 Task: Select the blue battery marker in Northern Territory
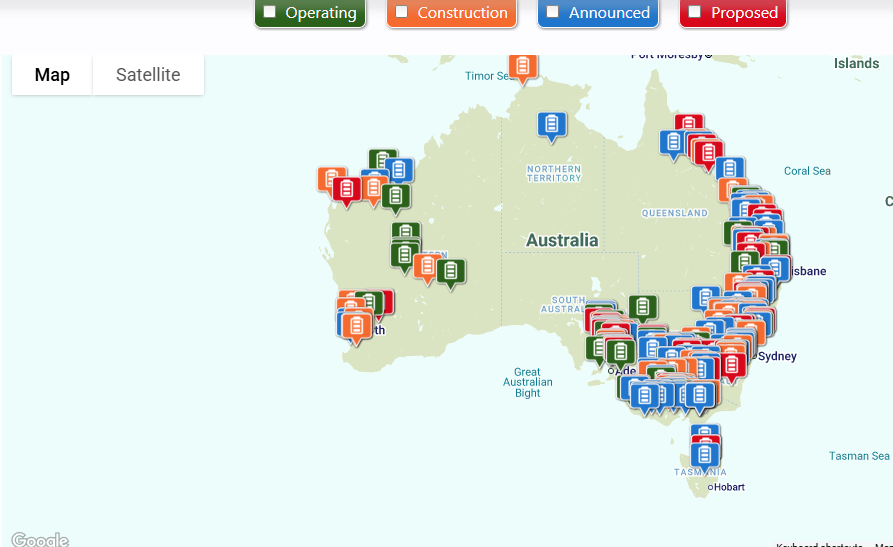pos(551,125)
